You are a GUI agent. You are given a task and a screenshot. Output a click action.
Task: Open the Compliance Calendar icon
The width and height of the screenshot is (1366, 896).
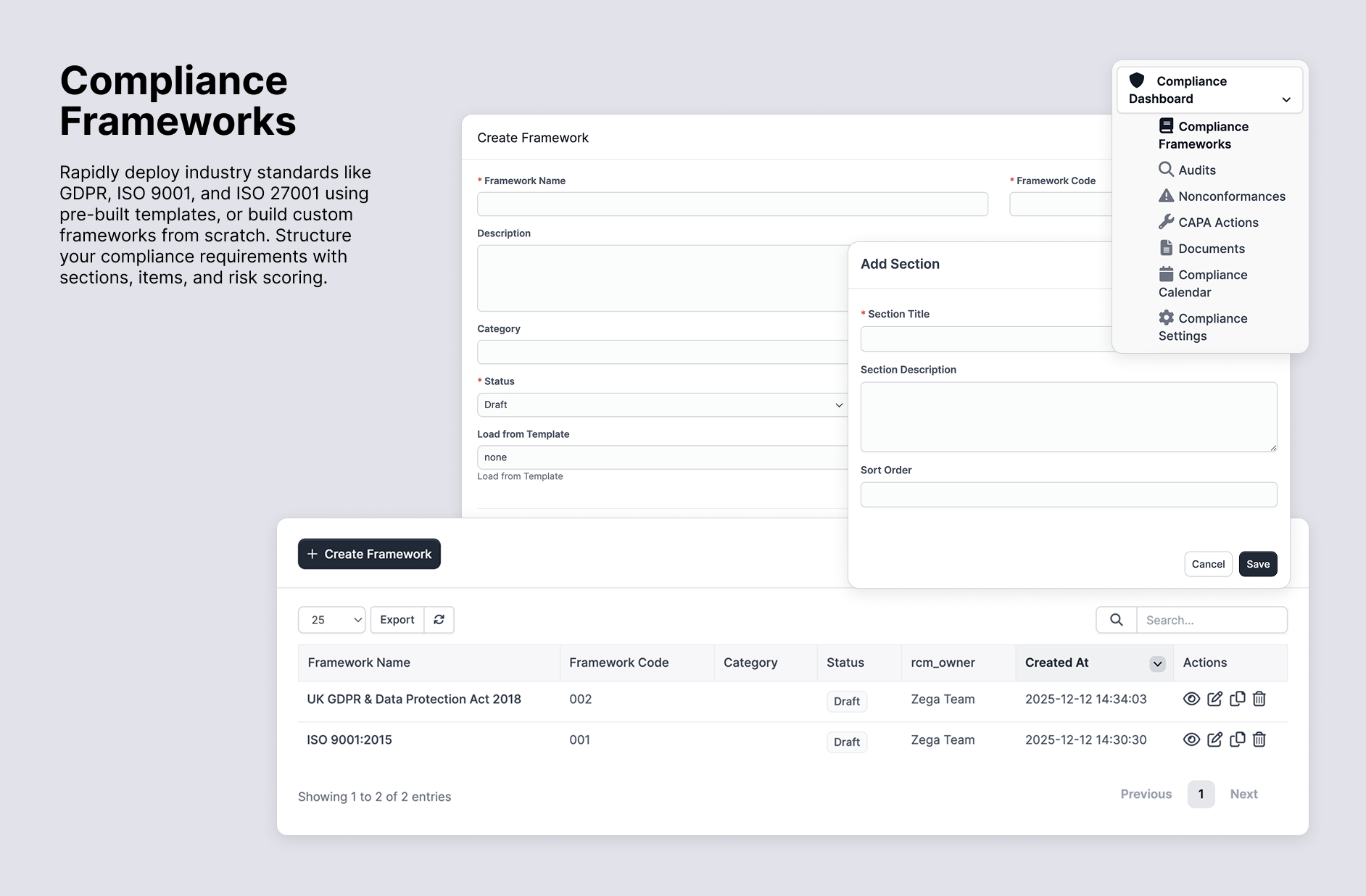pos(1166,274)
